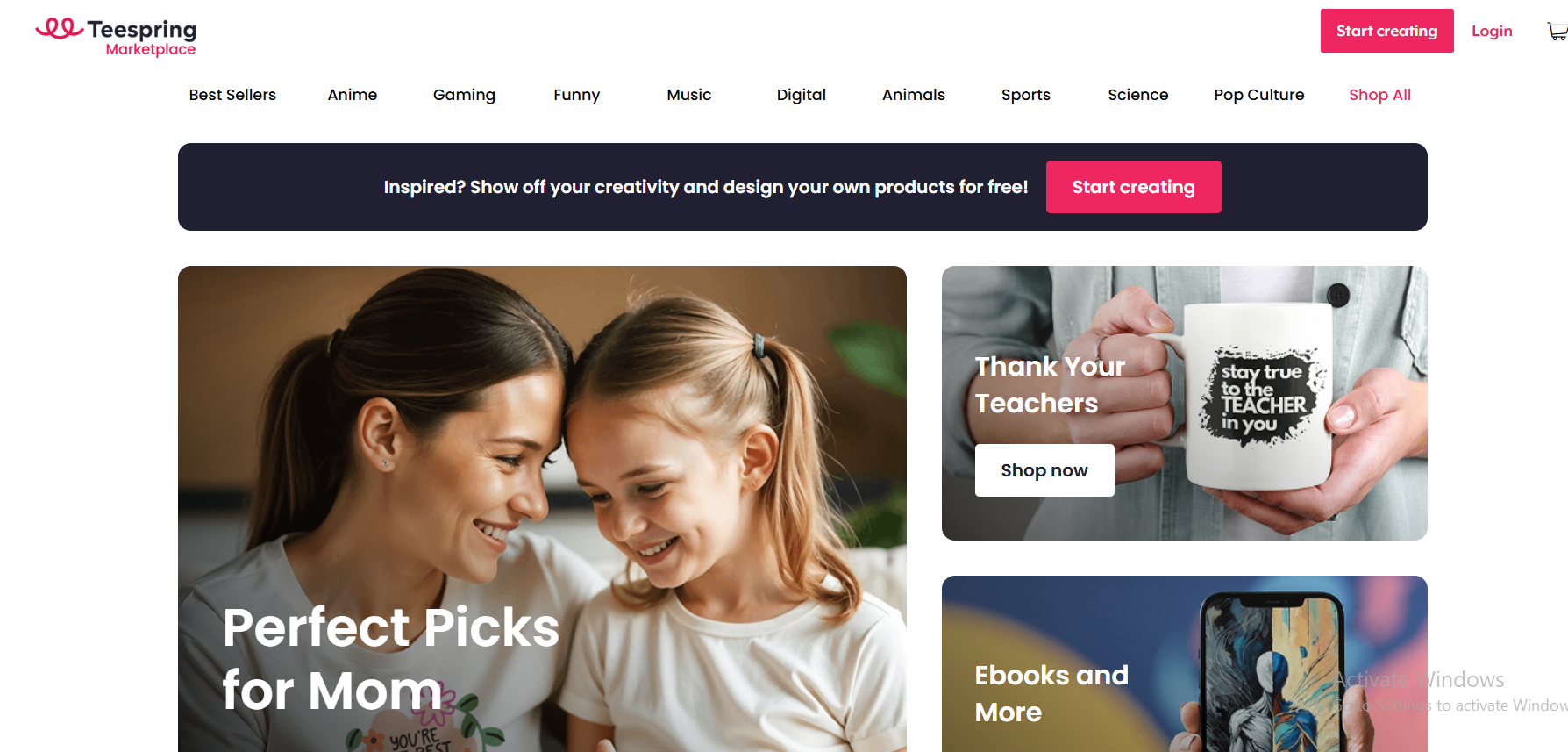Open the Animals category

[x=914, y=95]
